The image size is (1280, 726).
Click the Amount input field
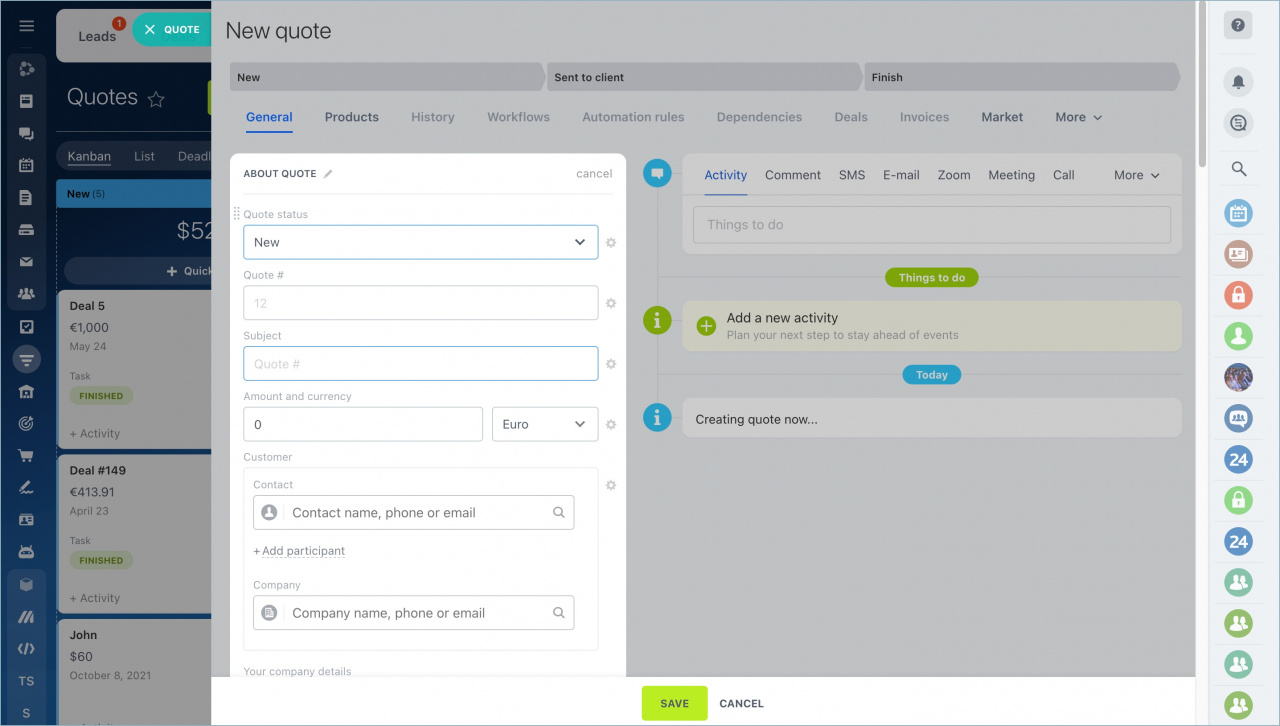[363, 424]
